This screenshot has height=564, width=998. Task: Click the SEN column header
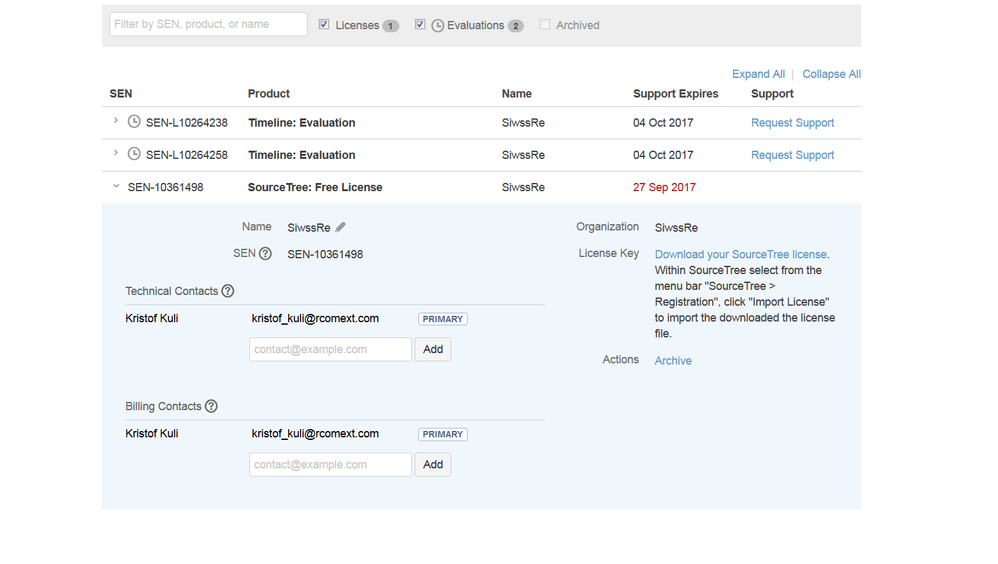121,94
